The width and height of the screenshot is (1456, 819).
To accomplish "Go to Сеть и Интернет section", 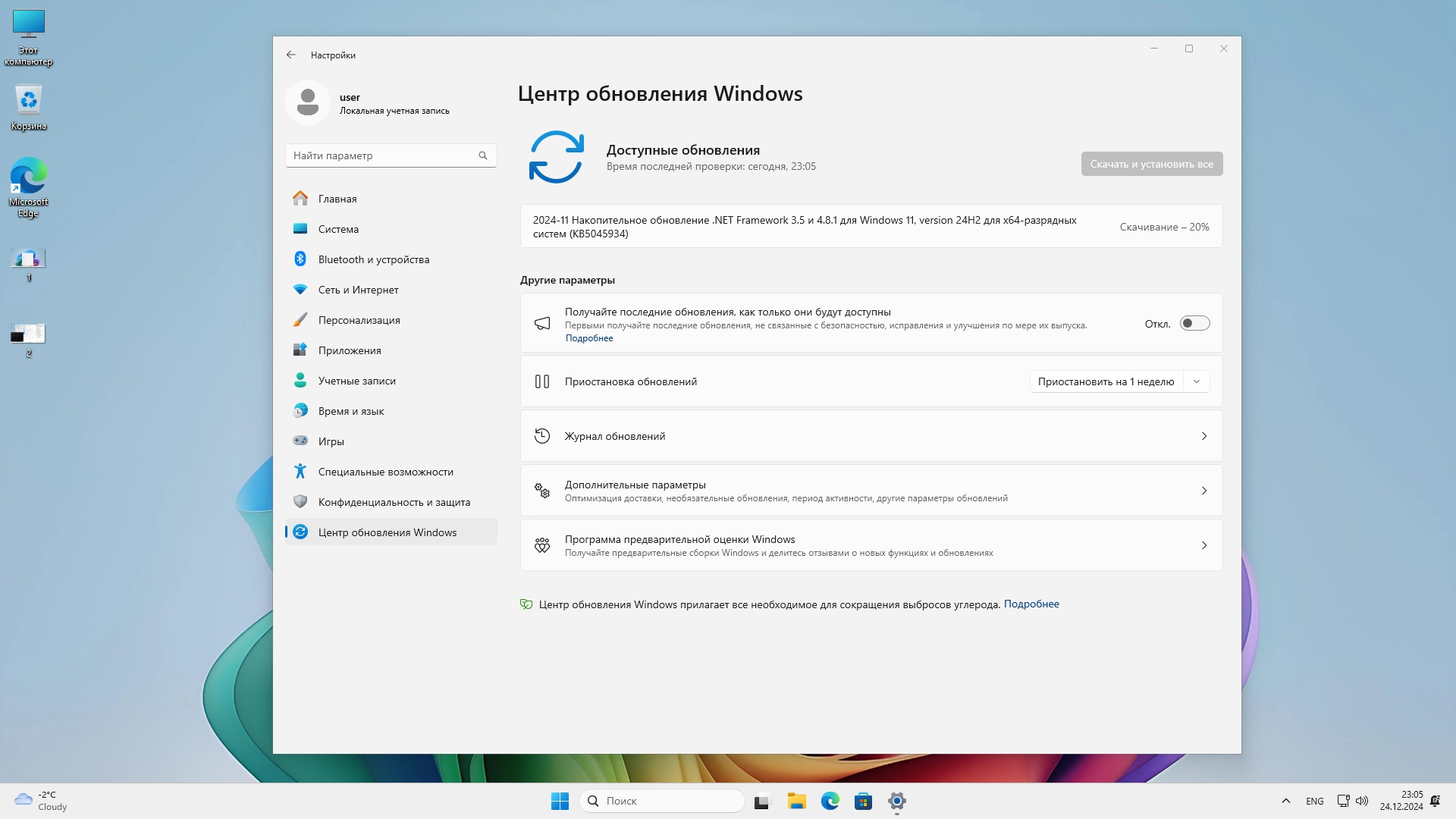I will coord(358,290).
